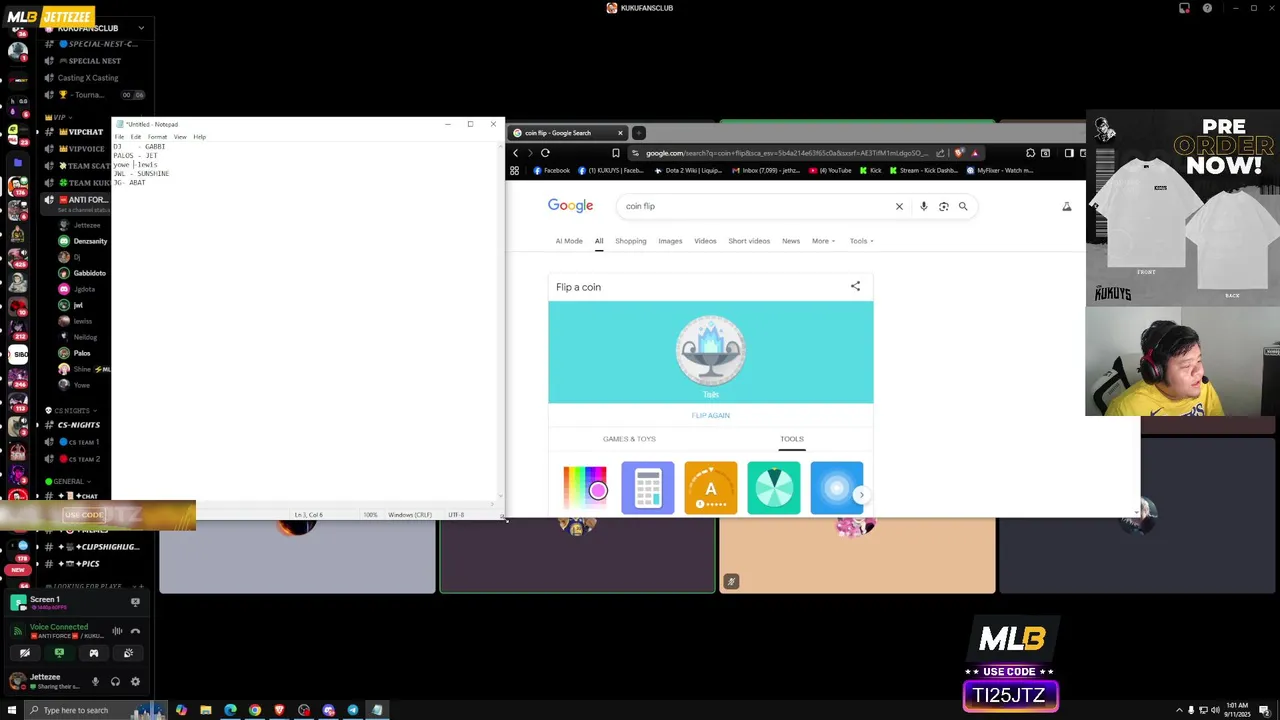This screenshot has height=720, width=1280.
Task: Switch to Videos search tab
Action: click(705, 241)
